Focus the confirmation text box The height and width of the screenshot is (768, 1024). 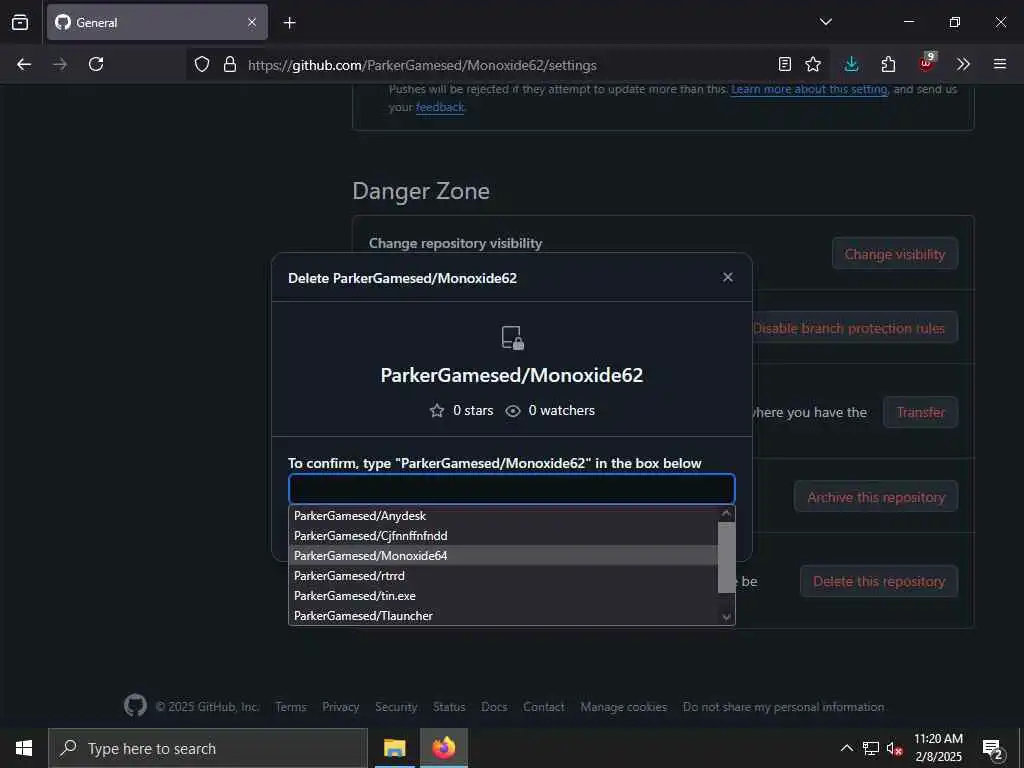(x=512, y=488)
